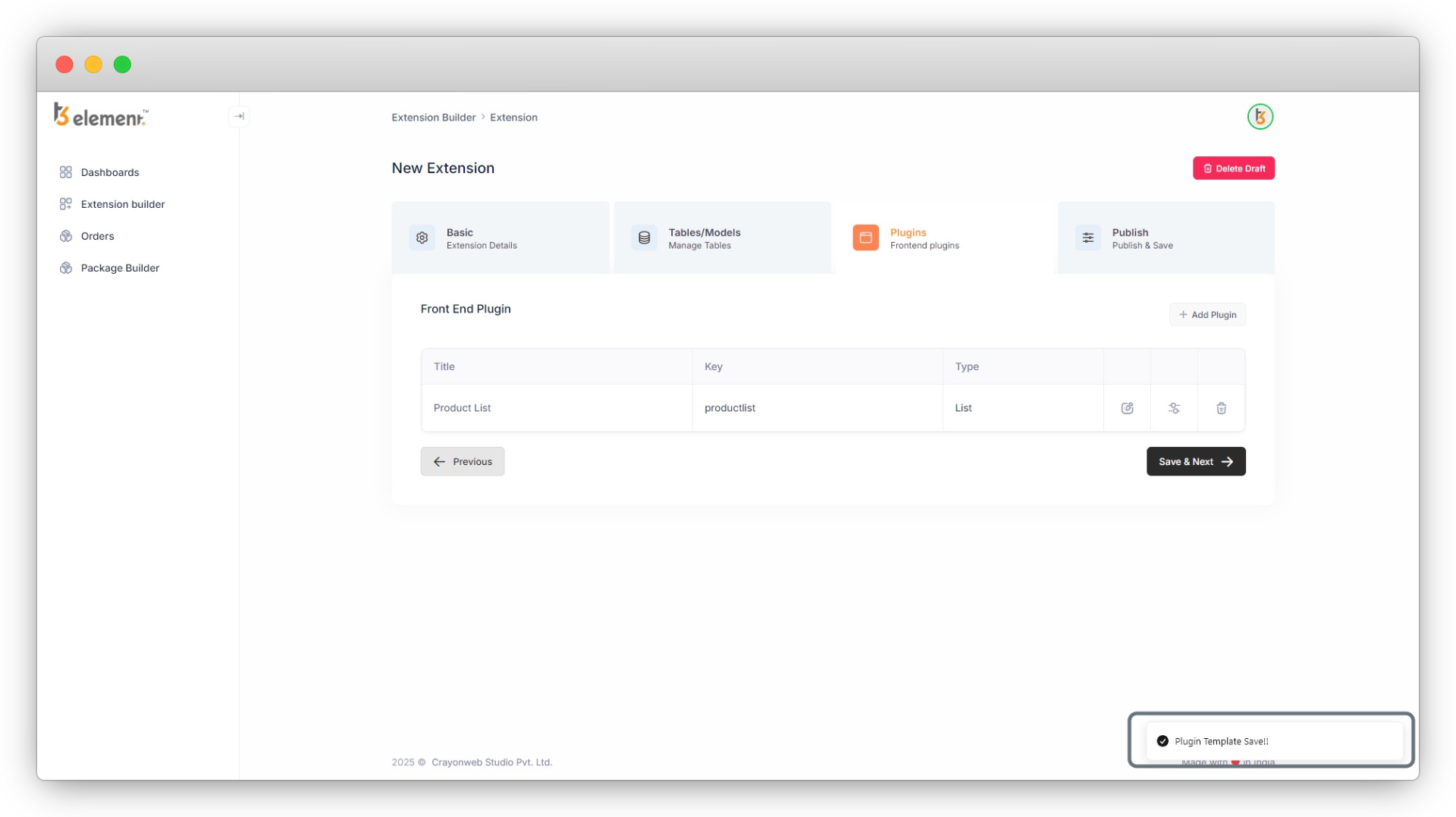Go back with the Previous button

pos(462,461)
